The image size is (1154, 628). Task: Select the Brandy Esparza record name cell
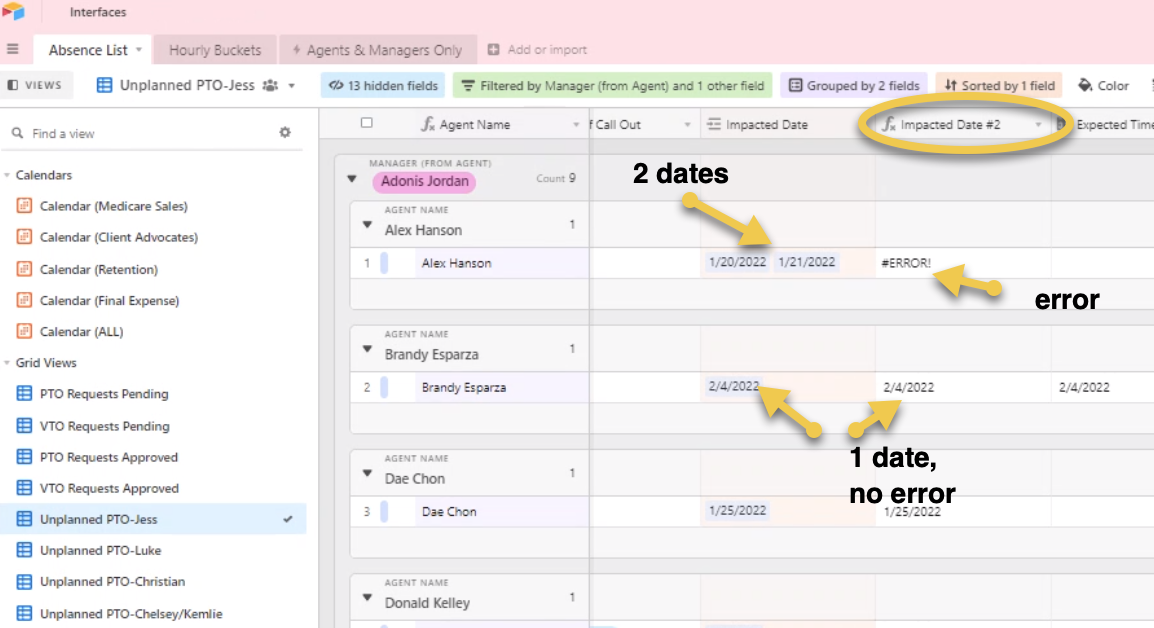click(x=502, y=387)
